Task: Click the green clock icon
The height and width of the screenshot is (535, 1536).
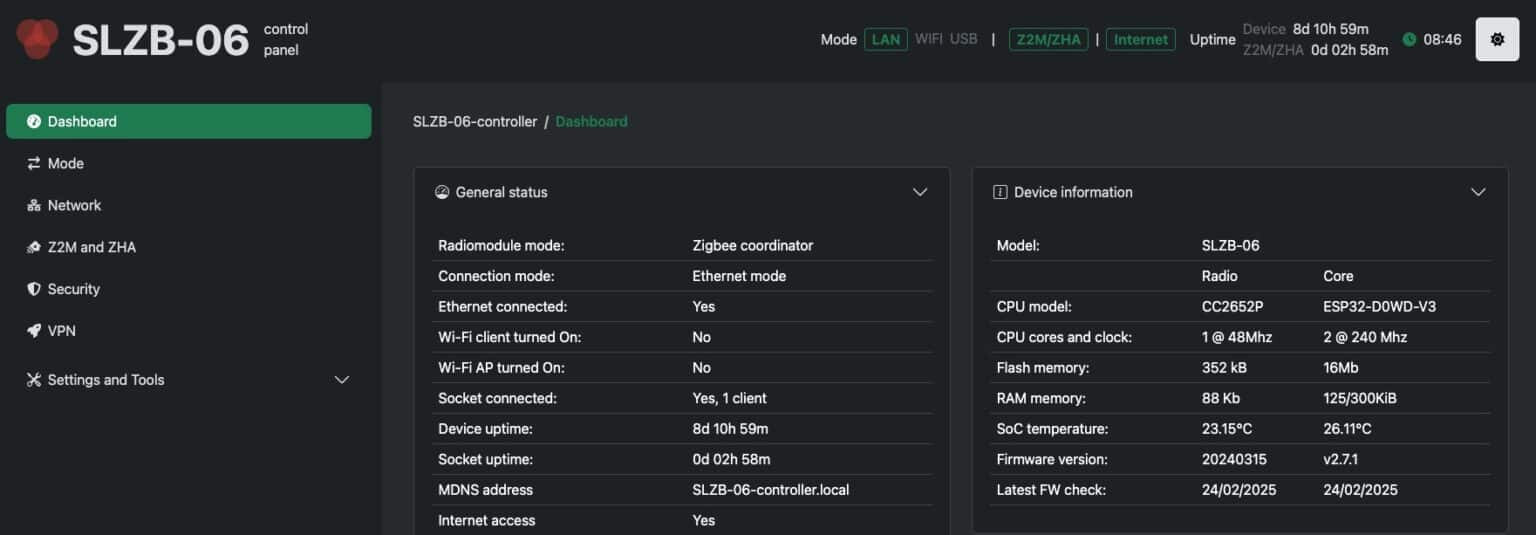Action: click(x=1410, y=40)
